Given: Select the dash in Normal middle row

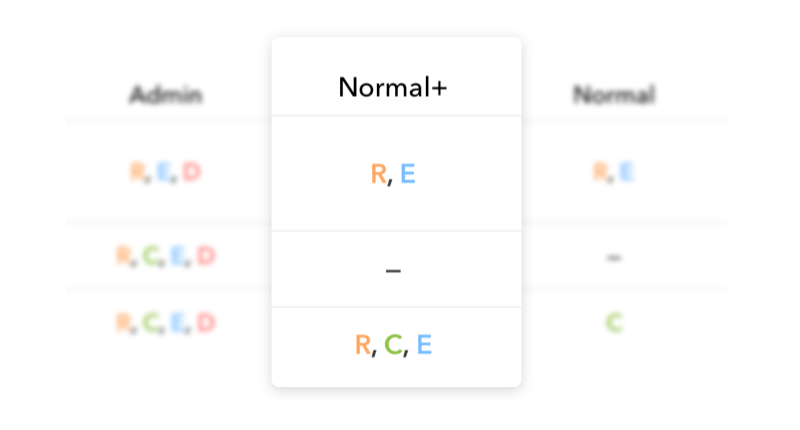Looking at the screenshot, I should click(x=614, y=258).
